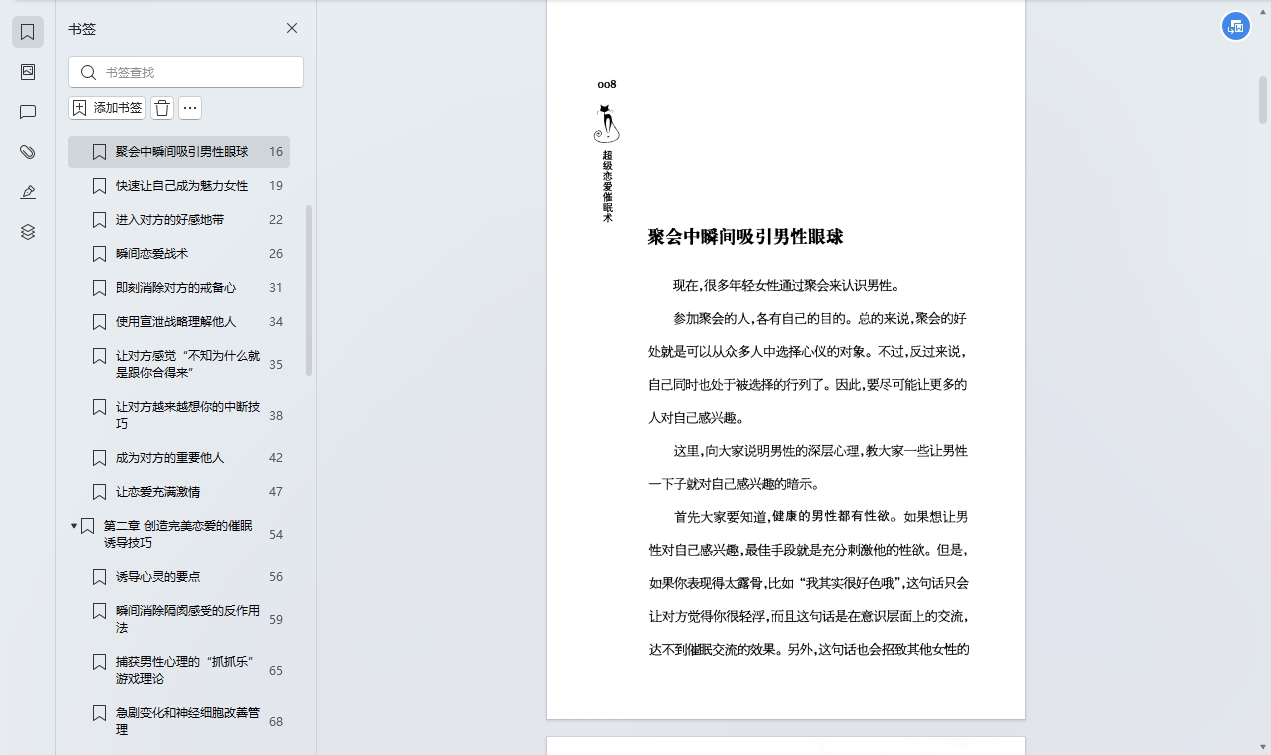Open the page thumbnails panel icon
This screenshot has height=755, width=1271.
pos(28,72)
